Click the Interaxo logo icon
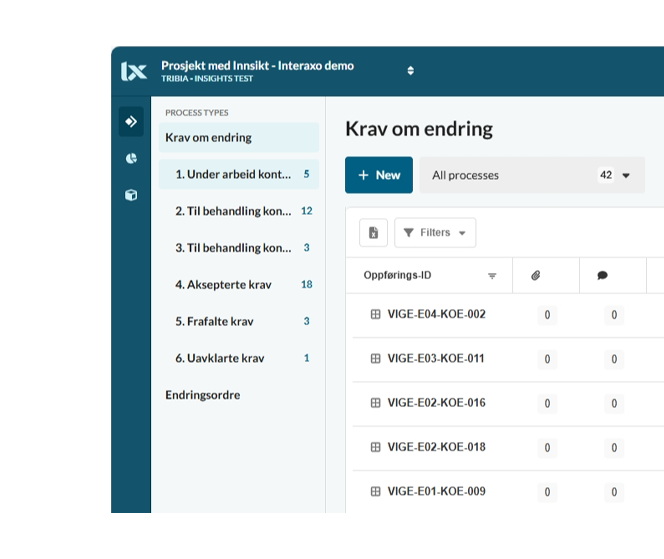 (133, 71)
